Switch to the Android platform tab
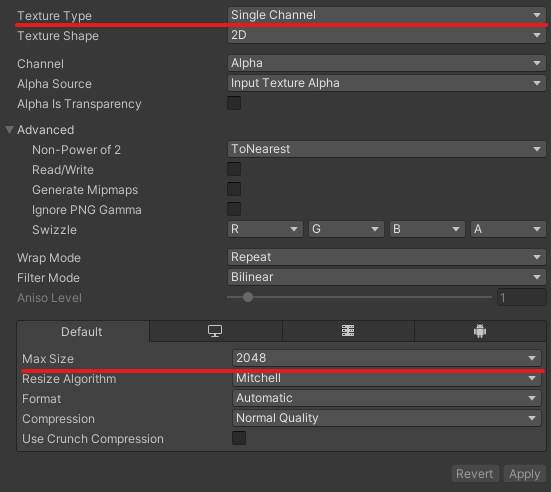This screenshot has height=492, width=551. pos(480,331)
